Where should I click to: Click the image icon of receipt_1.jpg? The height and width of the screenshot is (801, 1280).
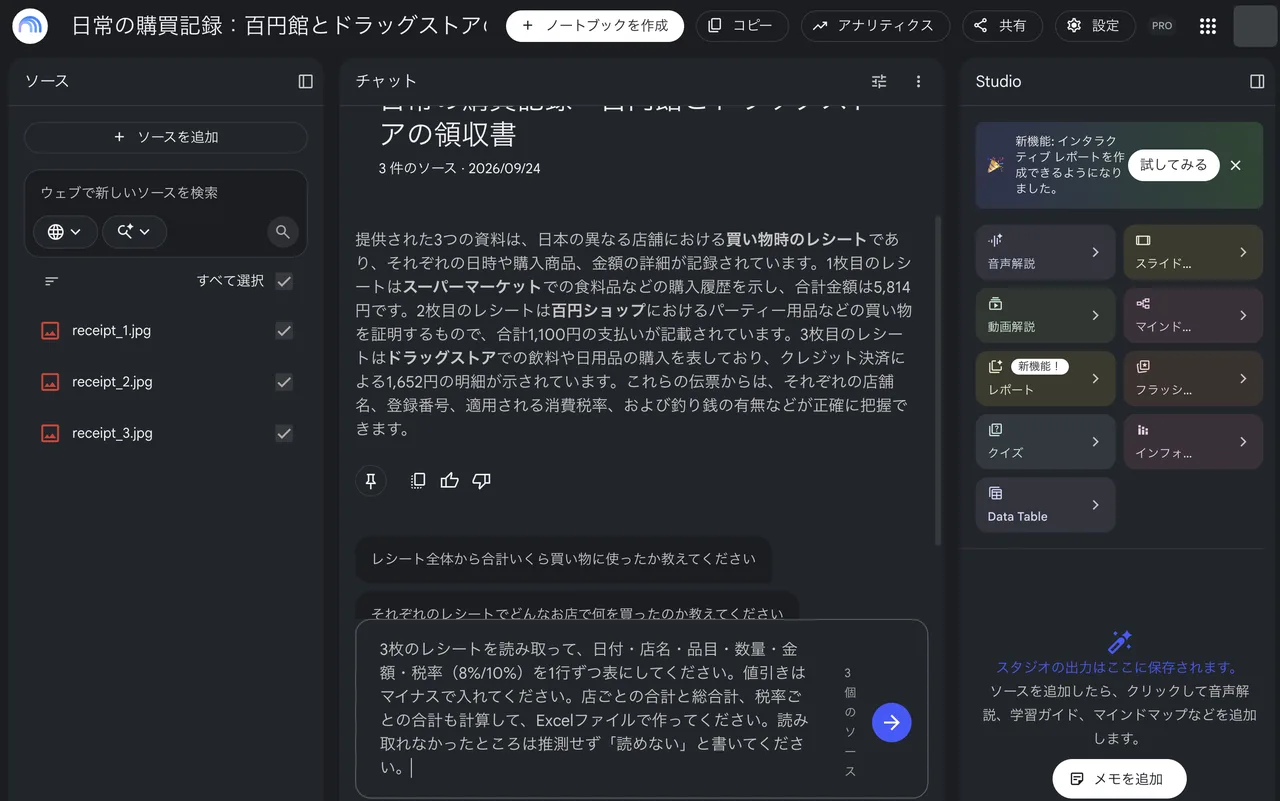tap(50, 330)
